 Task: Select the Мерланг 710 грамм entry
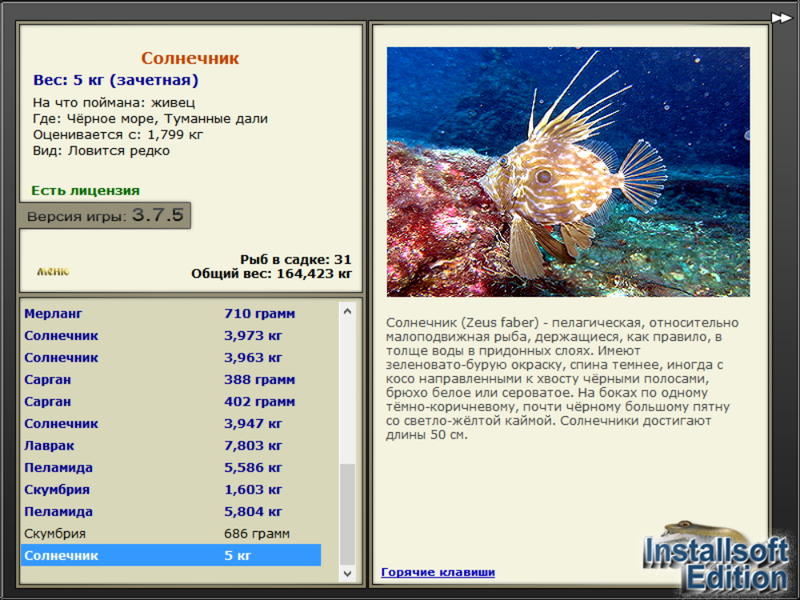[x=170, y=314]
